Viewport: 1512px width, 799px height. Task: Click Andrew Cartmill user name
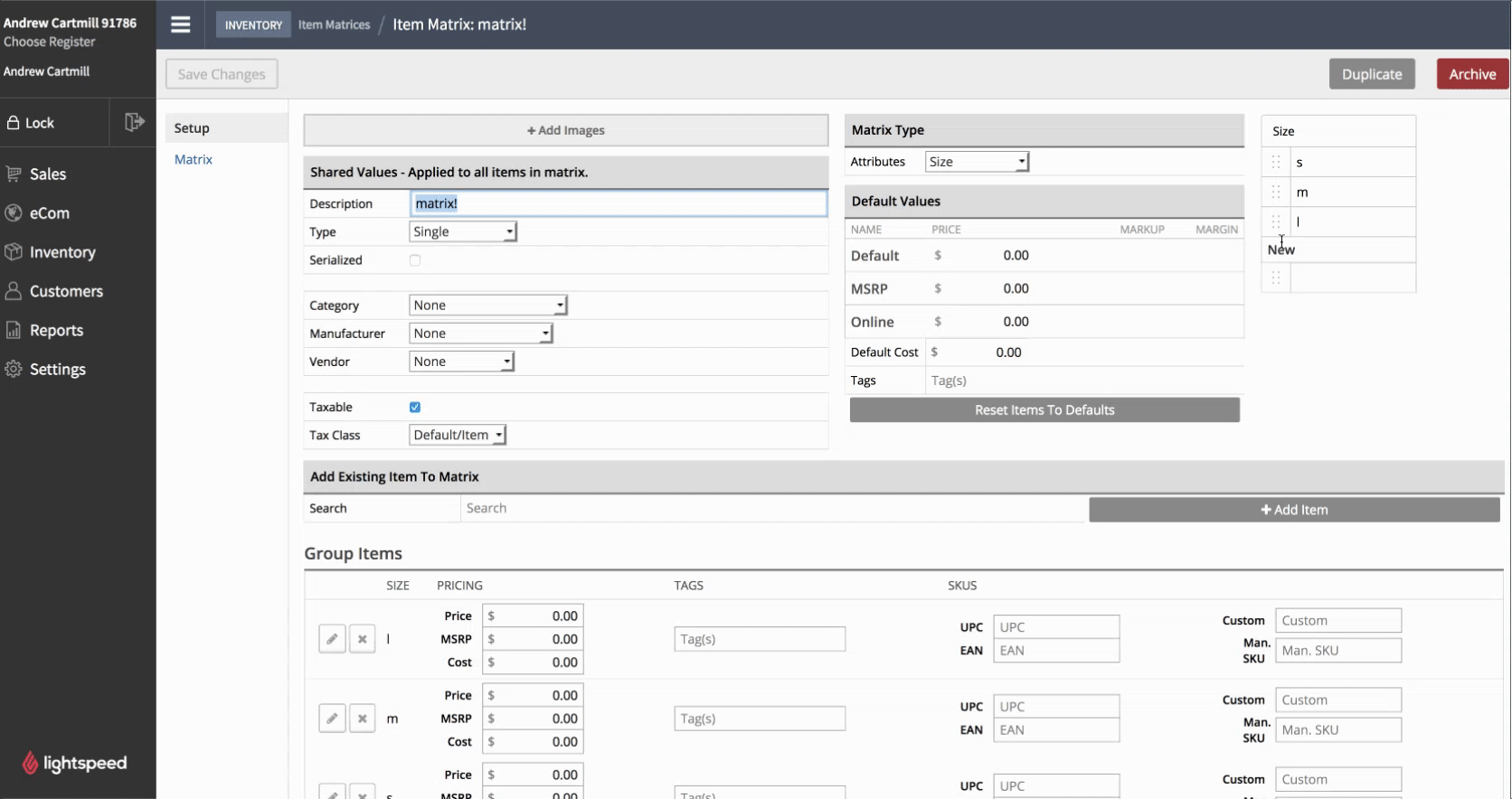pos(47,71)
